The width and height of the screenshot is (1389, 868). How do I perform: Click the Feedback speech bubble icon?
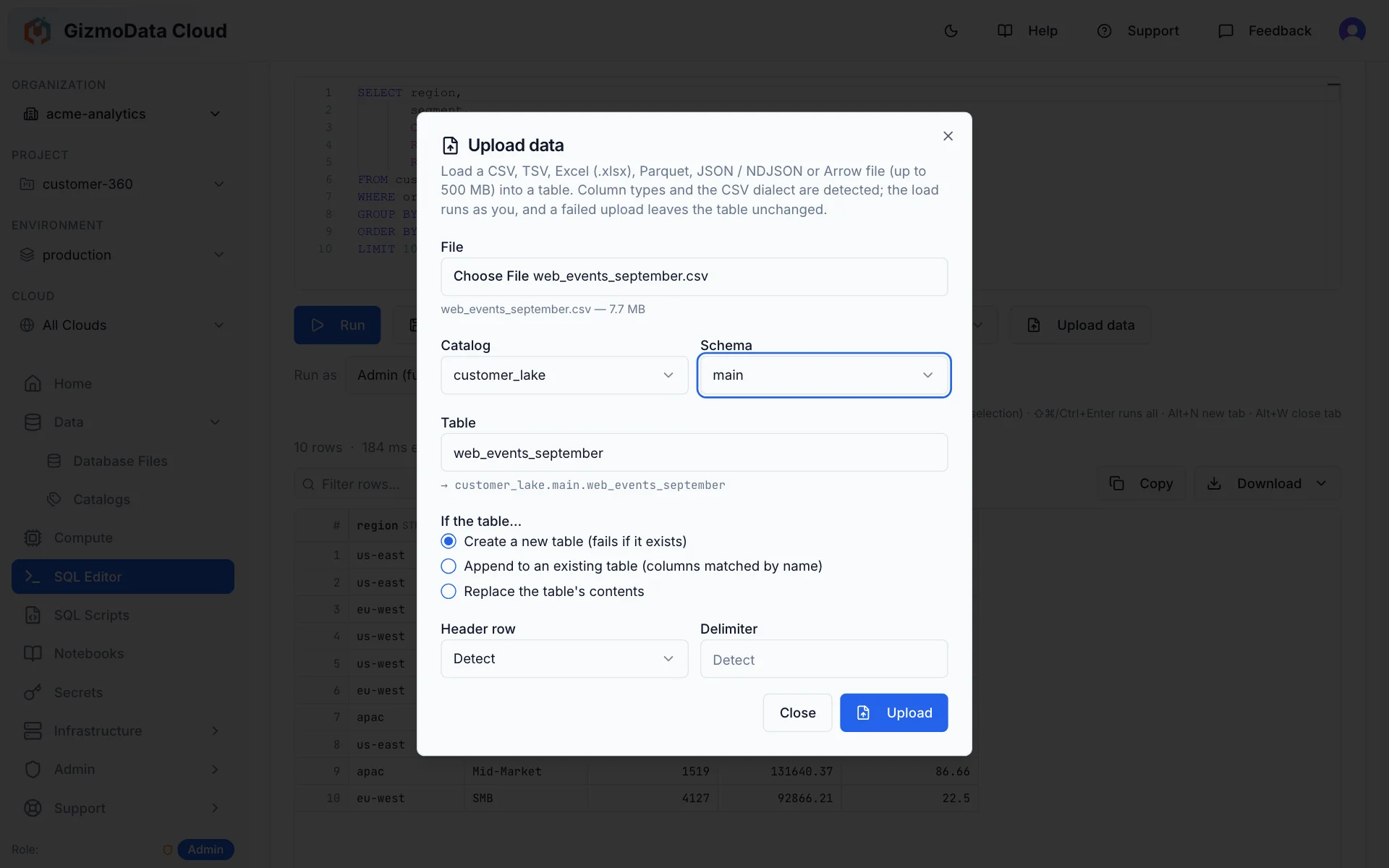coord(1226,31)
